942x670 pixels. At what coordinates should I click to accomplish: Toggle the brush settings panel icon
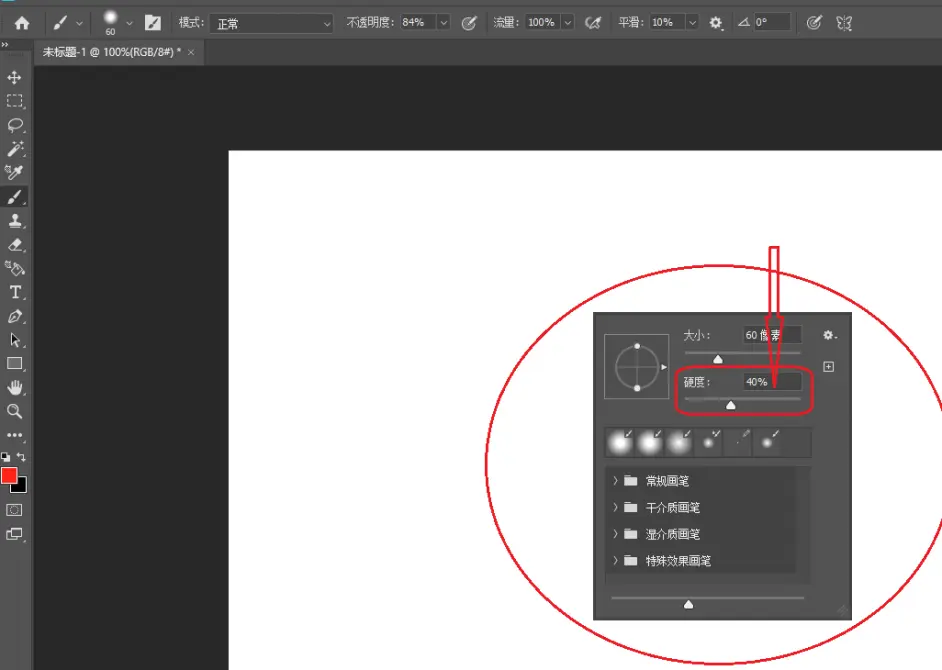[x=153, y=23]
